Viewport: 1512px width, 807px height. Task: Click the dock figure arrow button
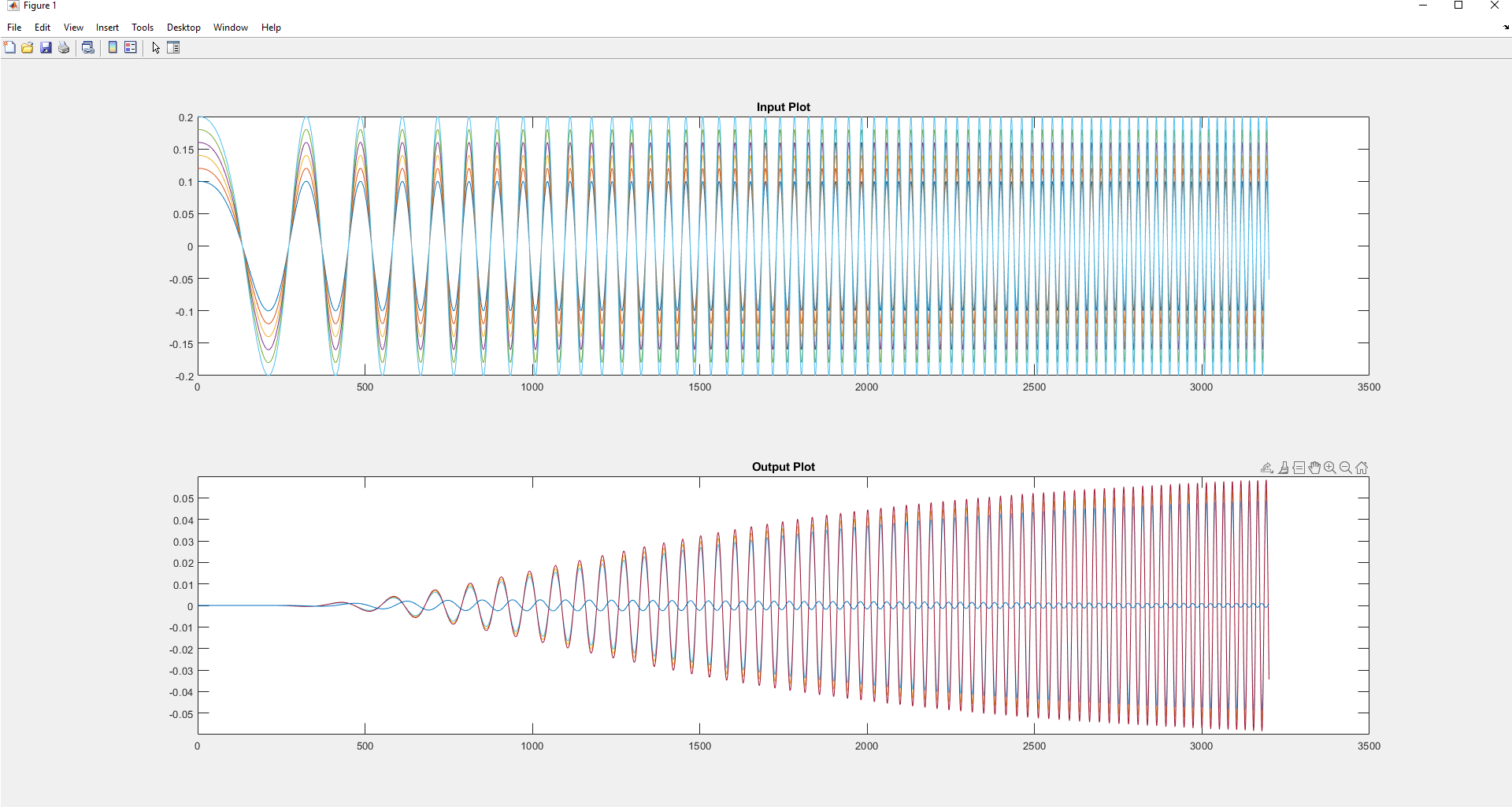(x=1505, y=27)
